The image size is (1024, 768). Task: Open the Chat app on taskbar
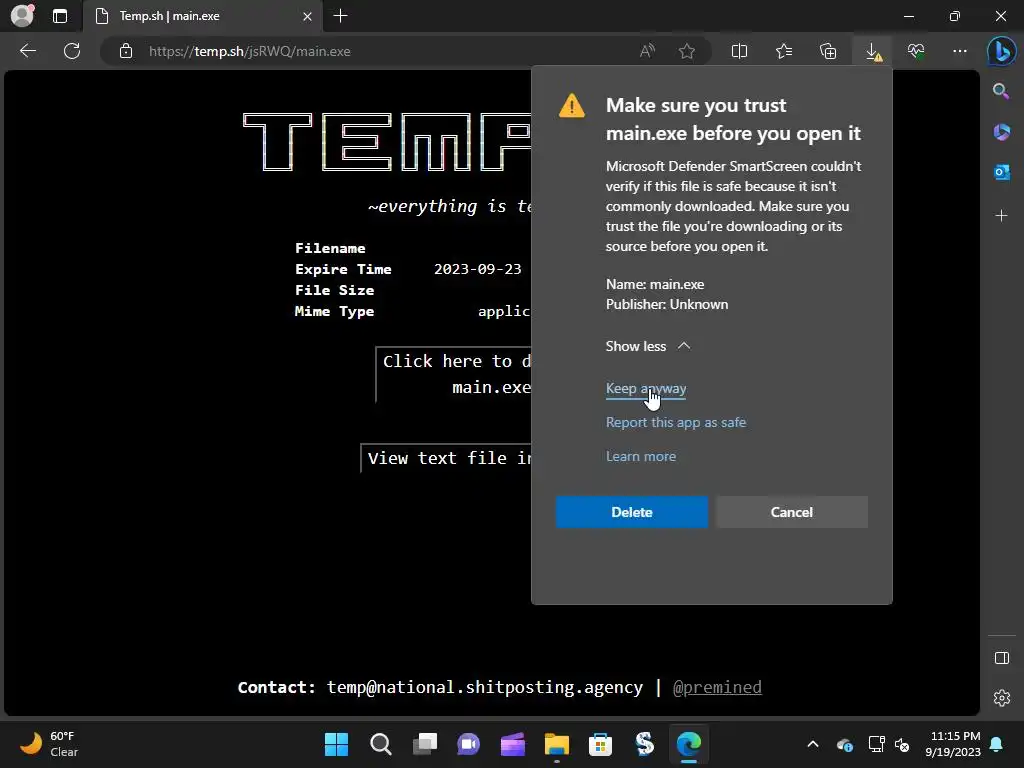[468, 744]
